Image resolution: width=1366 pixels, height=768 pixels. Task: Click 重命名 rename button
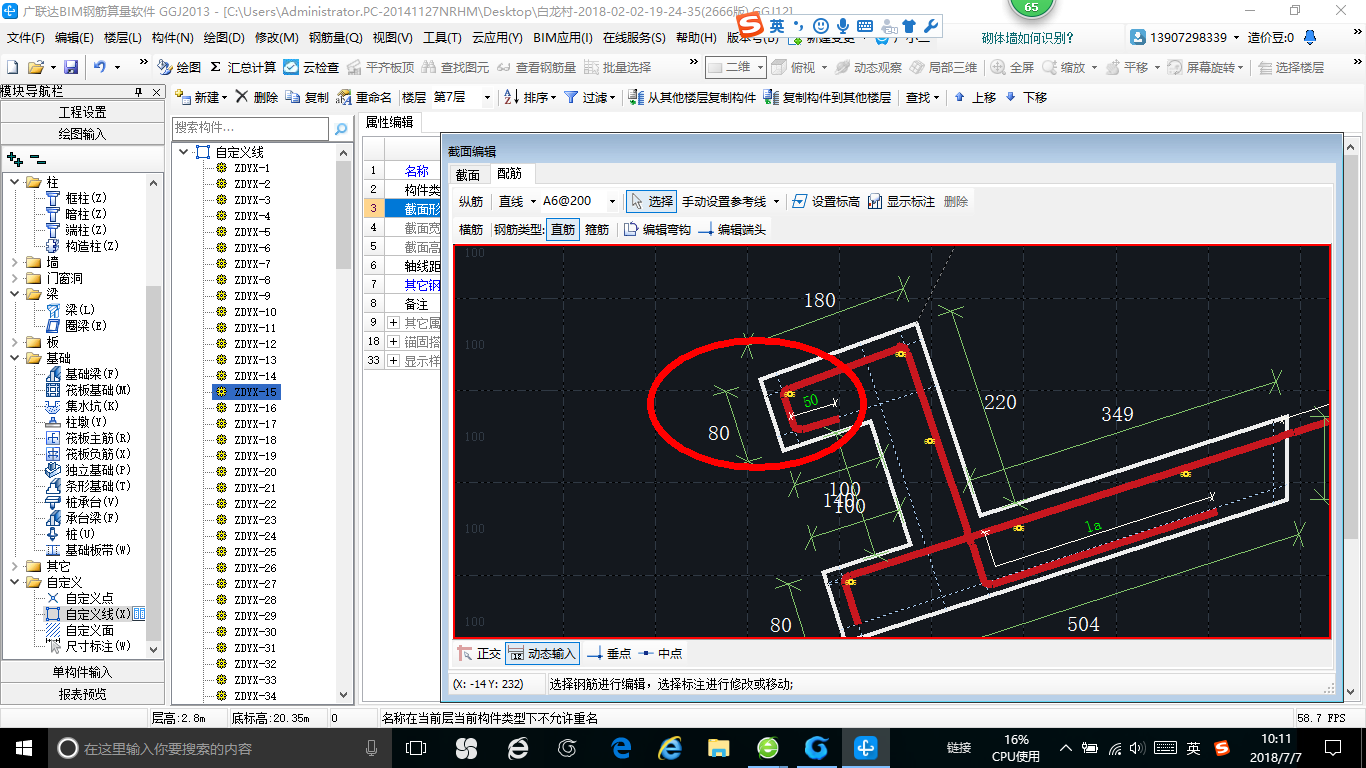[x=365, y=97]
